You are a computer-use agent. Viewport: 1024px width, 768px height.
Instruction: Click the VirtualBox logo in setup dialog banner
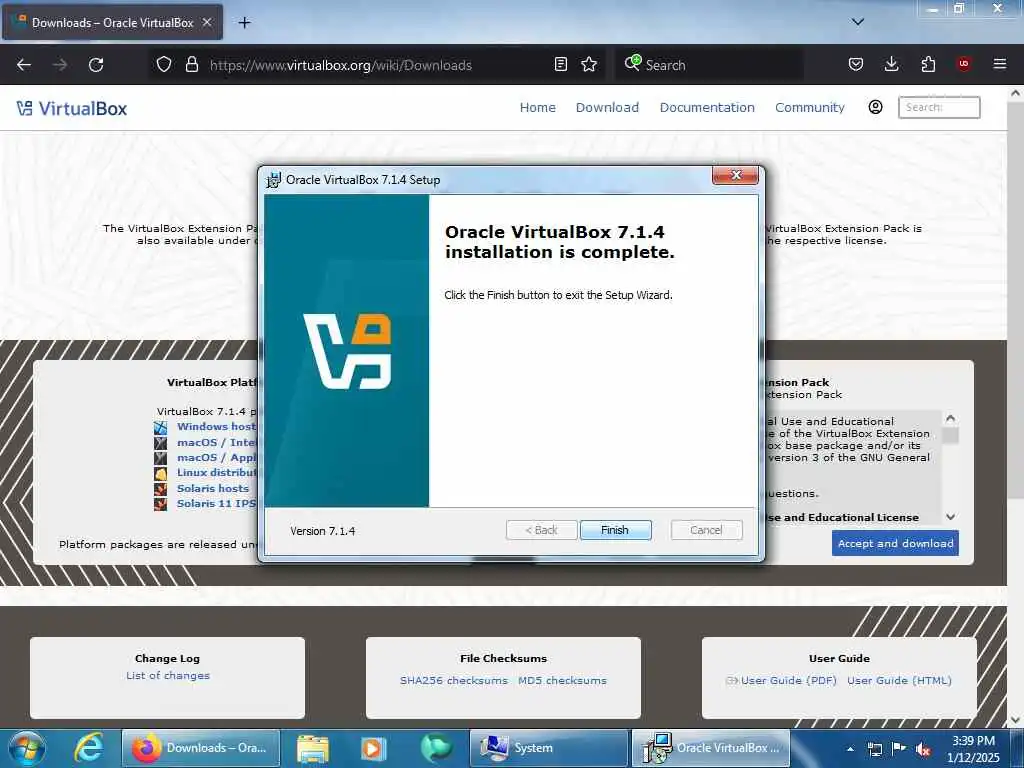tap(347, 351)
